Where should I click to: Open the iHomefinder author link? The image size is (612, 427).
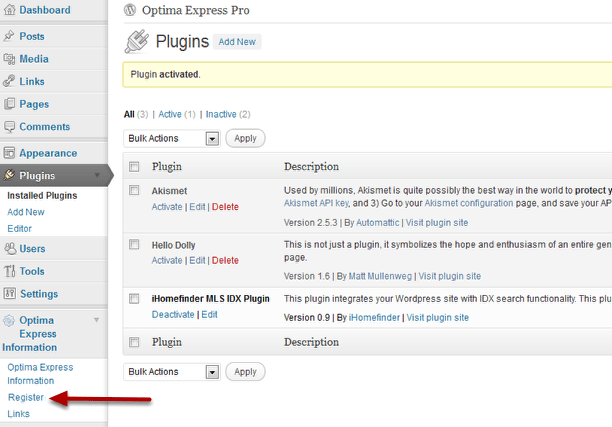[x=374, y=318]
